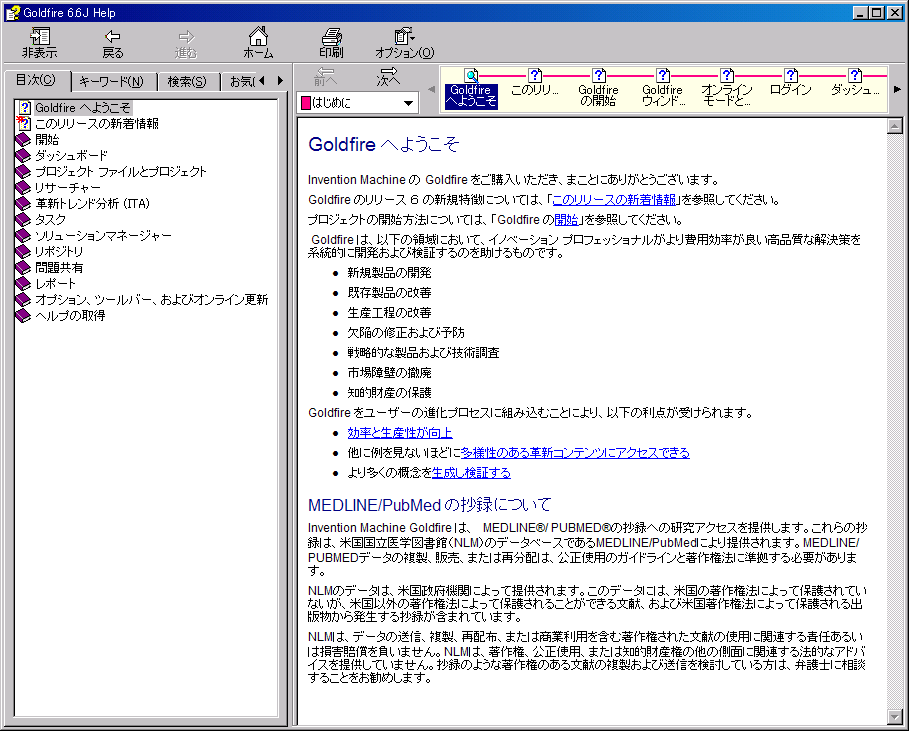Print the topic with the 印刷 icon

pos(331,43)
